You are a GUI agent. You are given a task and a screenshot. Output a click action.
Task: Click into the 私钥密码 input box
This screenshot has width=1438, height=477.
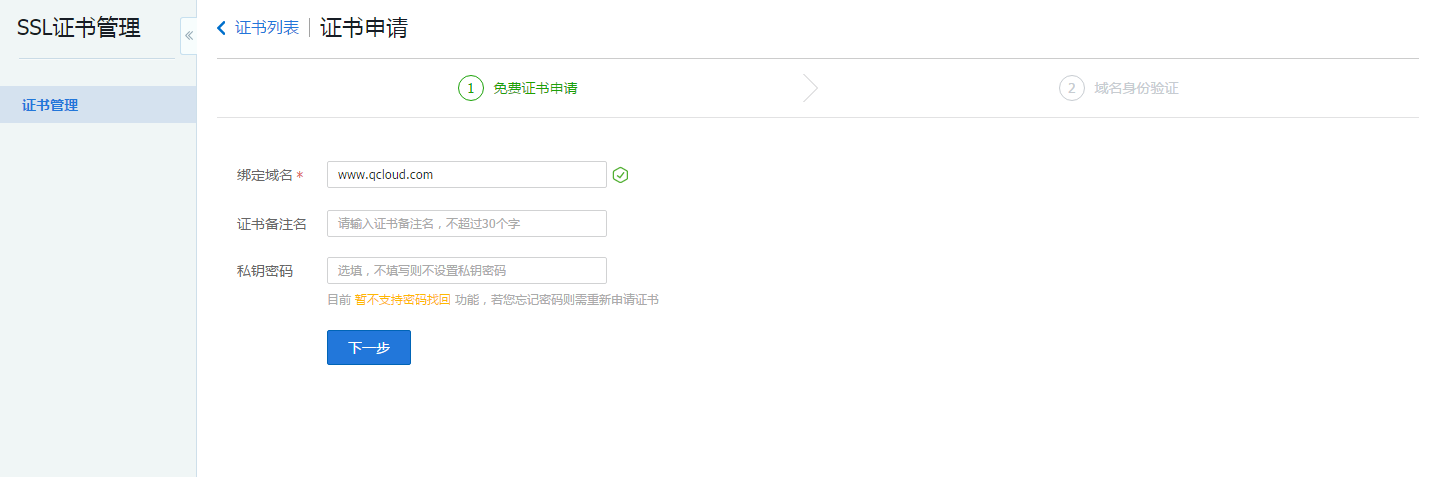(466, 271)
